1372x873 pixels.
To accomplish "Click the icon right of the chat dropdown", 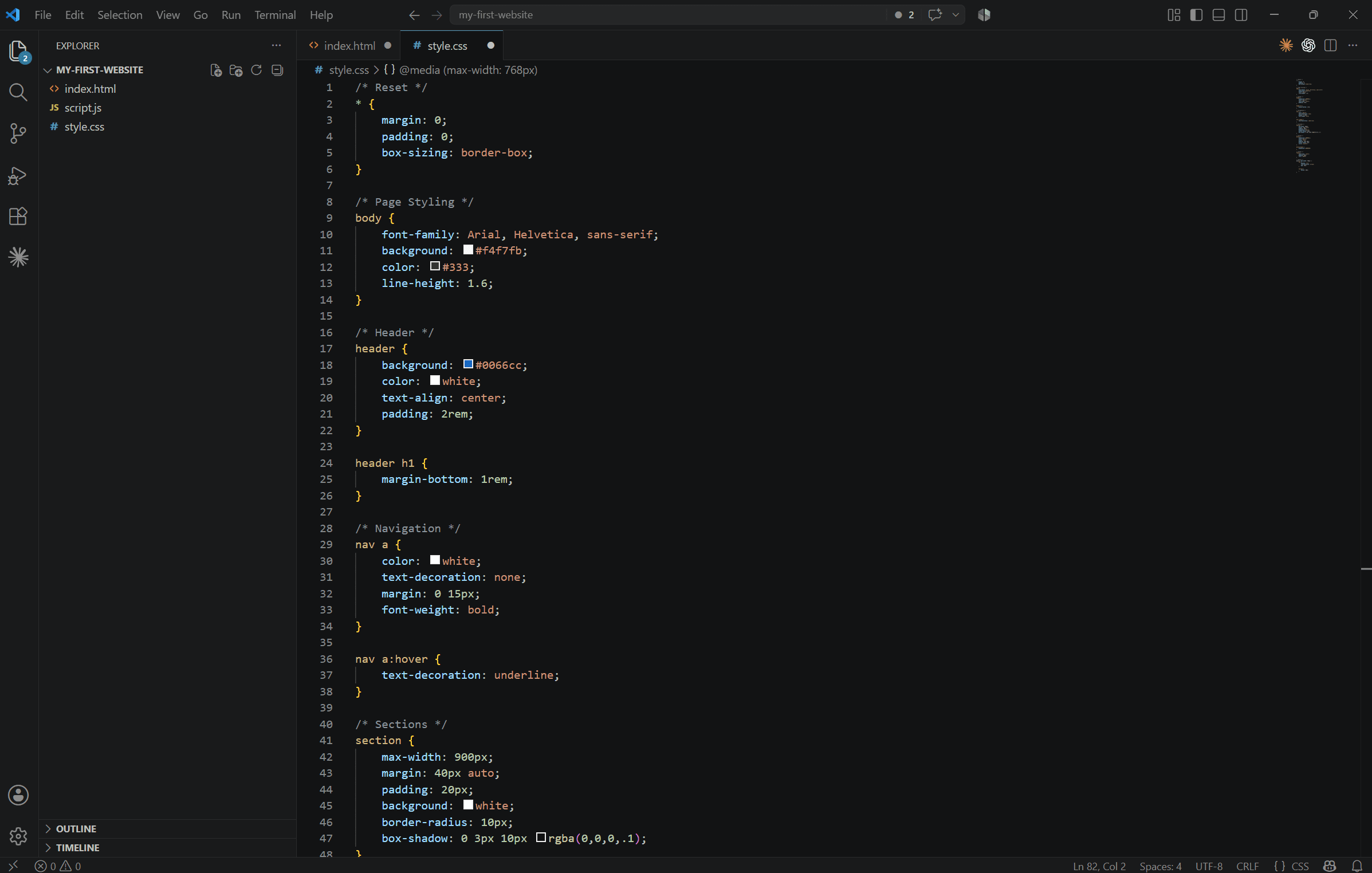I will click(984, 15).
